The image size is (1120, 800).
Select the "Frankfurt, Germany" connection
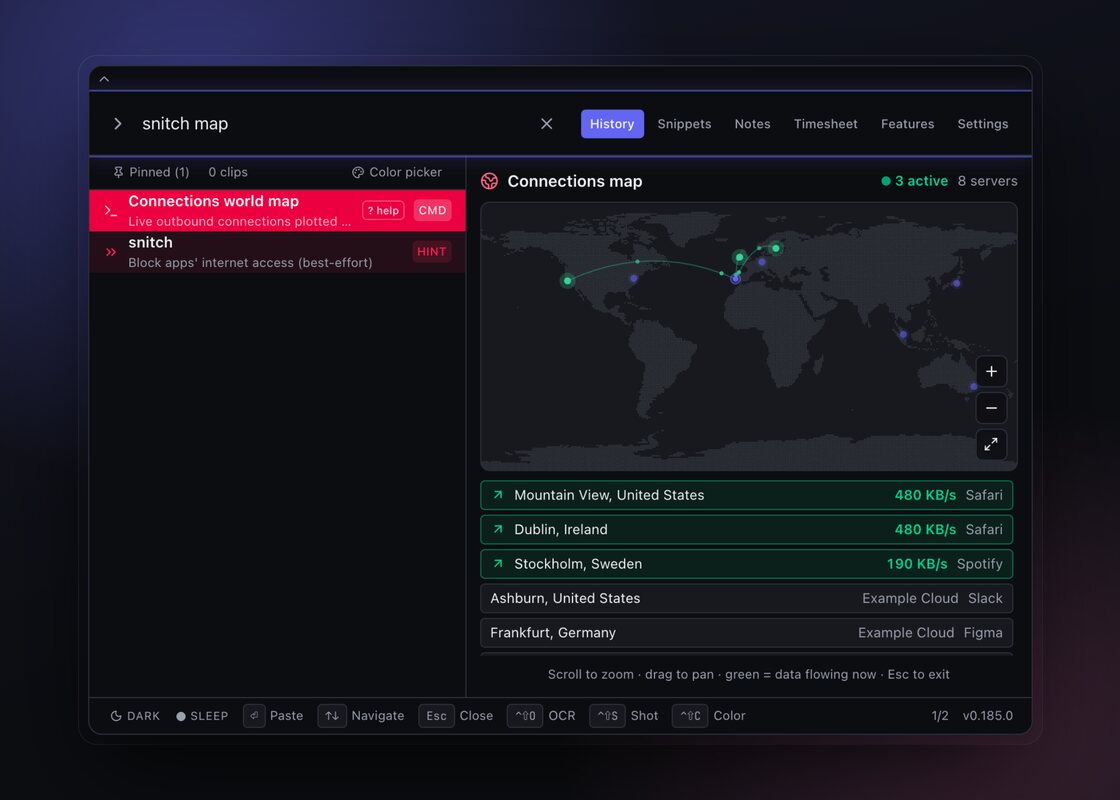point(746,633)
